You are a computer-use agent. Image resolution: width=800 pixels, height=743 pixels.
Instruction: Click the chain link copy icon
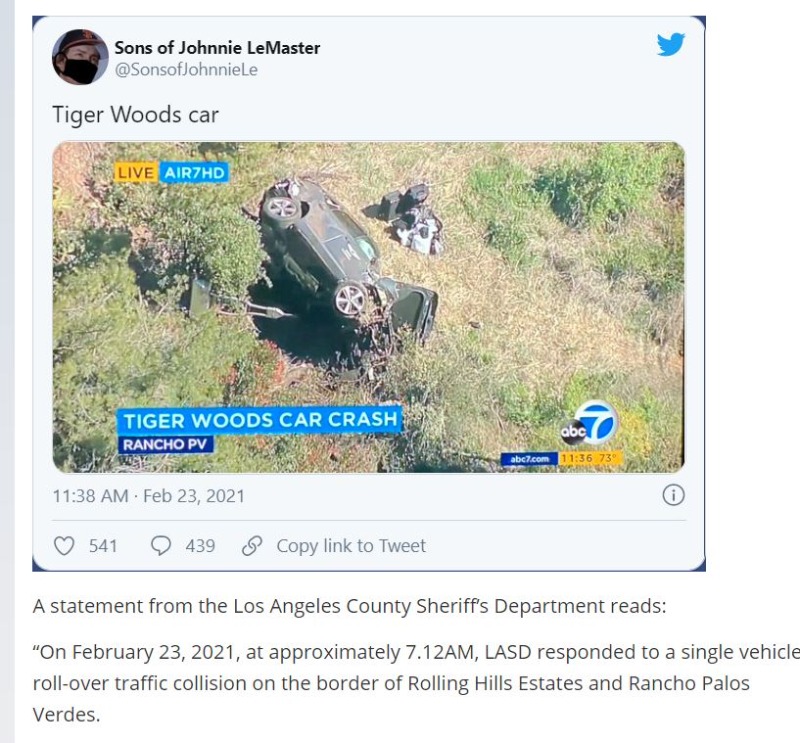tap(252, 546)
